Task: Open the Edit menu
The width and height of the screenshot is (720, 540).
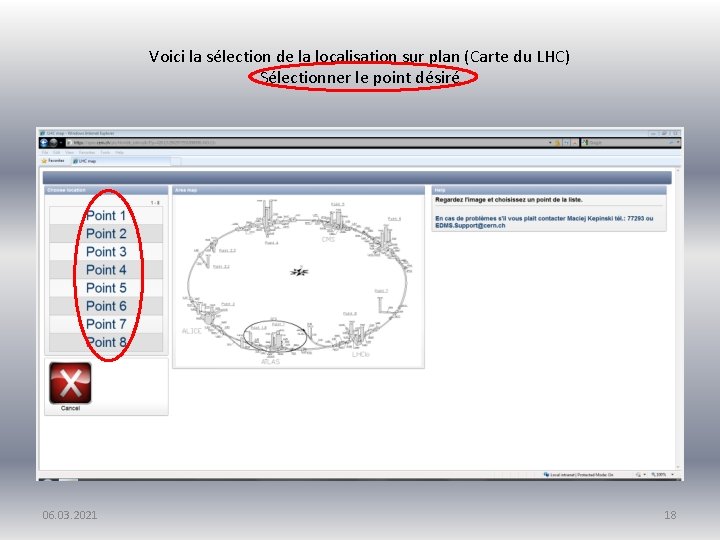Action: (56, 152)
